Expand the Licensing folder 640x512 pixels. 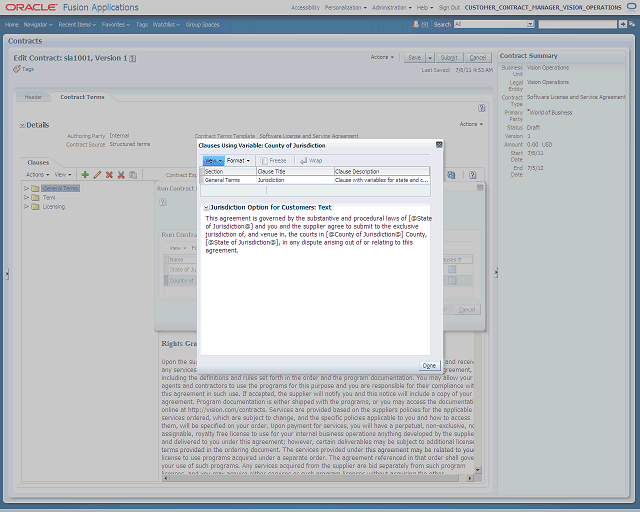click(x=26, y=207)
